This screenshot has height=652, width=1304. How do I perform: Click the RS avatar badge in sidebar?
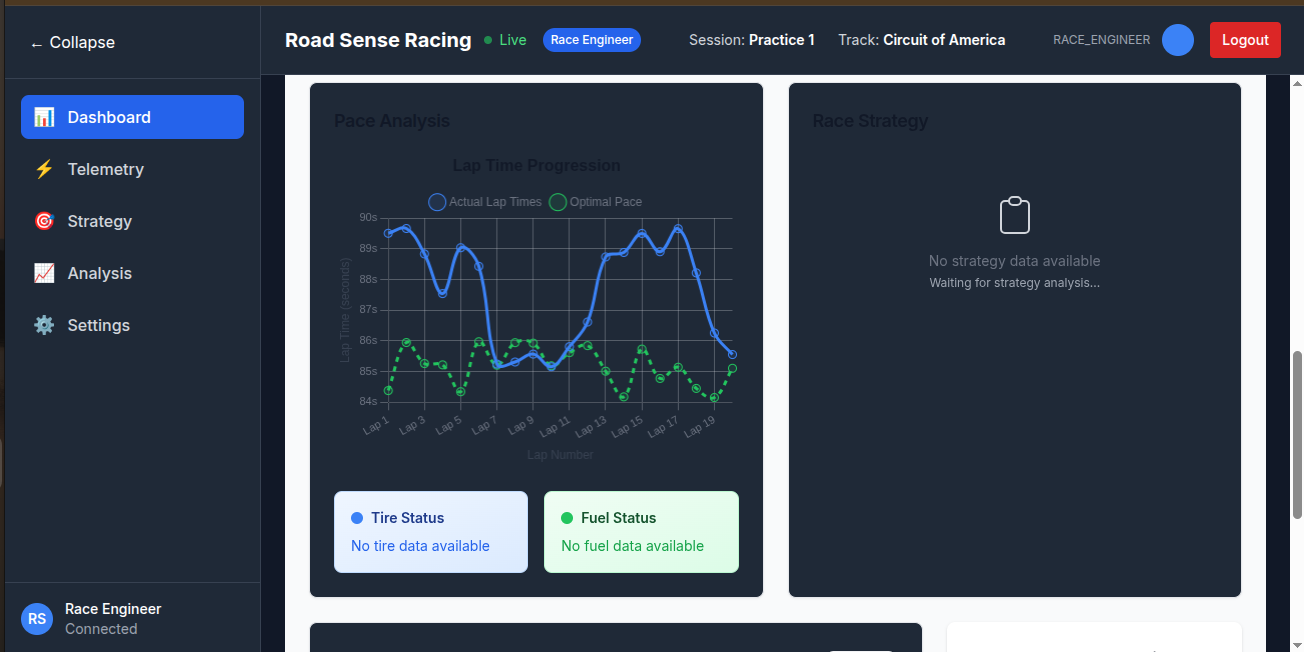coord(37,619)
